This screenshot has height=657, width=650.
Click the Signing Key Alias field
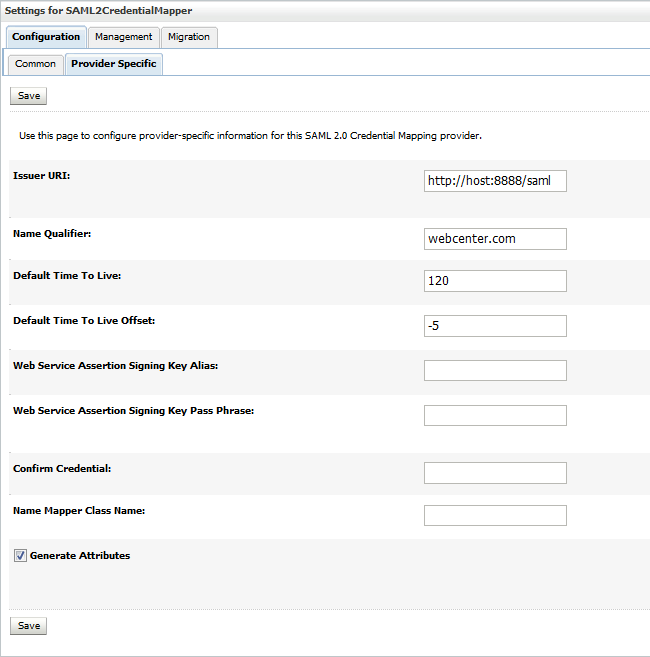[x=495, y=370]
